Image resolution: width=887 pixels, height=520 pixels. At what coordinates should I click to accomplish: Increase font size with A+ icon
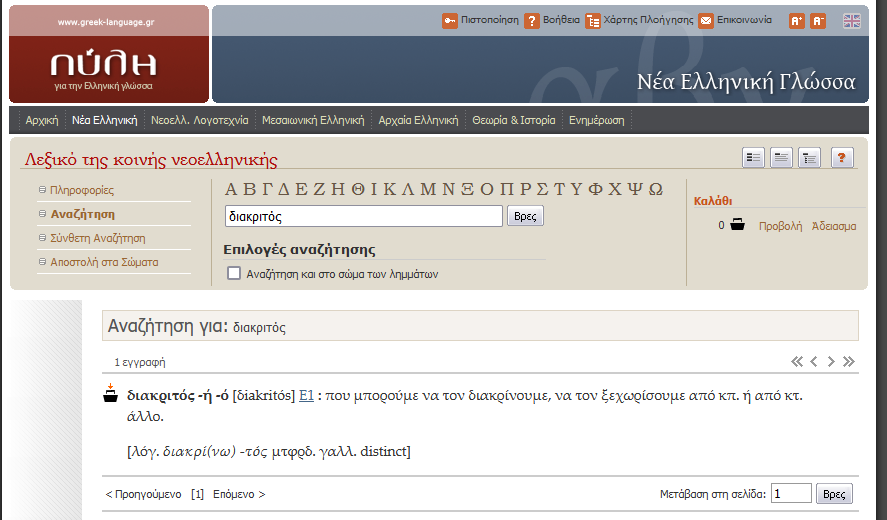(x=797, y=21)
